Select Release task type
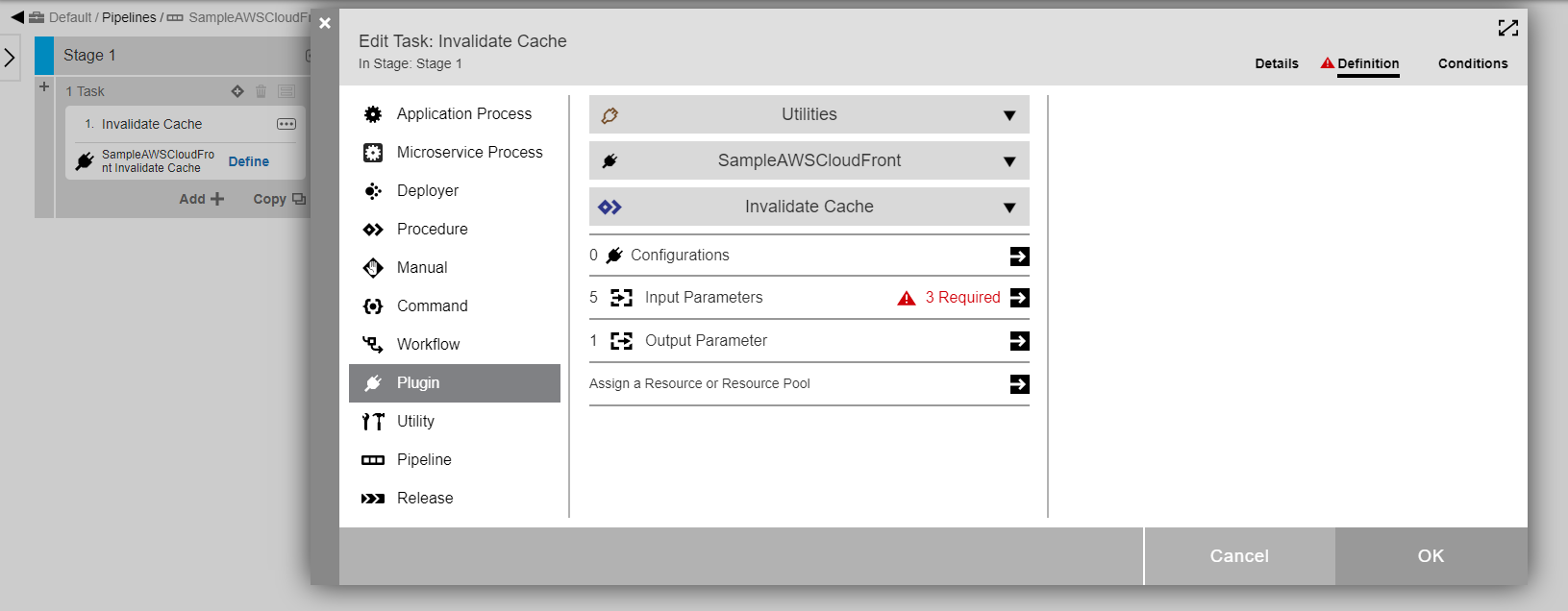Image resolution: width=1568 pixels, height=611 pixels. [455, 499]
